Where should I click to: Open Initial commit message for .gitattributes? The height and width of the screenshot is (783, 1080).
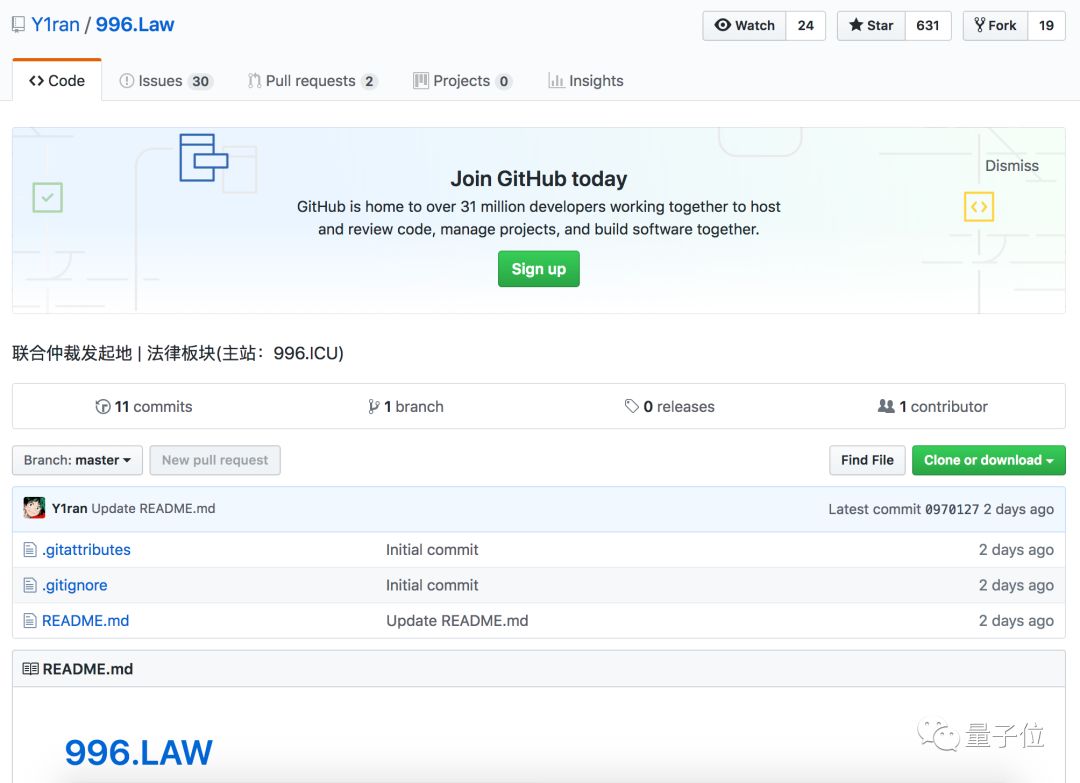point(432,550)
